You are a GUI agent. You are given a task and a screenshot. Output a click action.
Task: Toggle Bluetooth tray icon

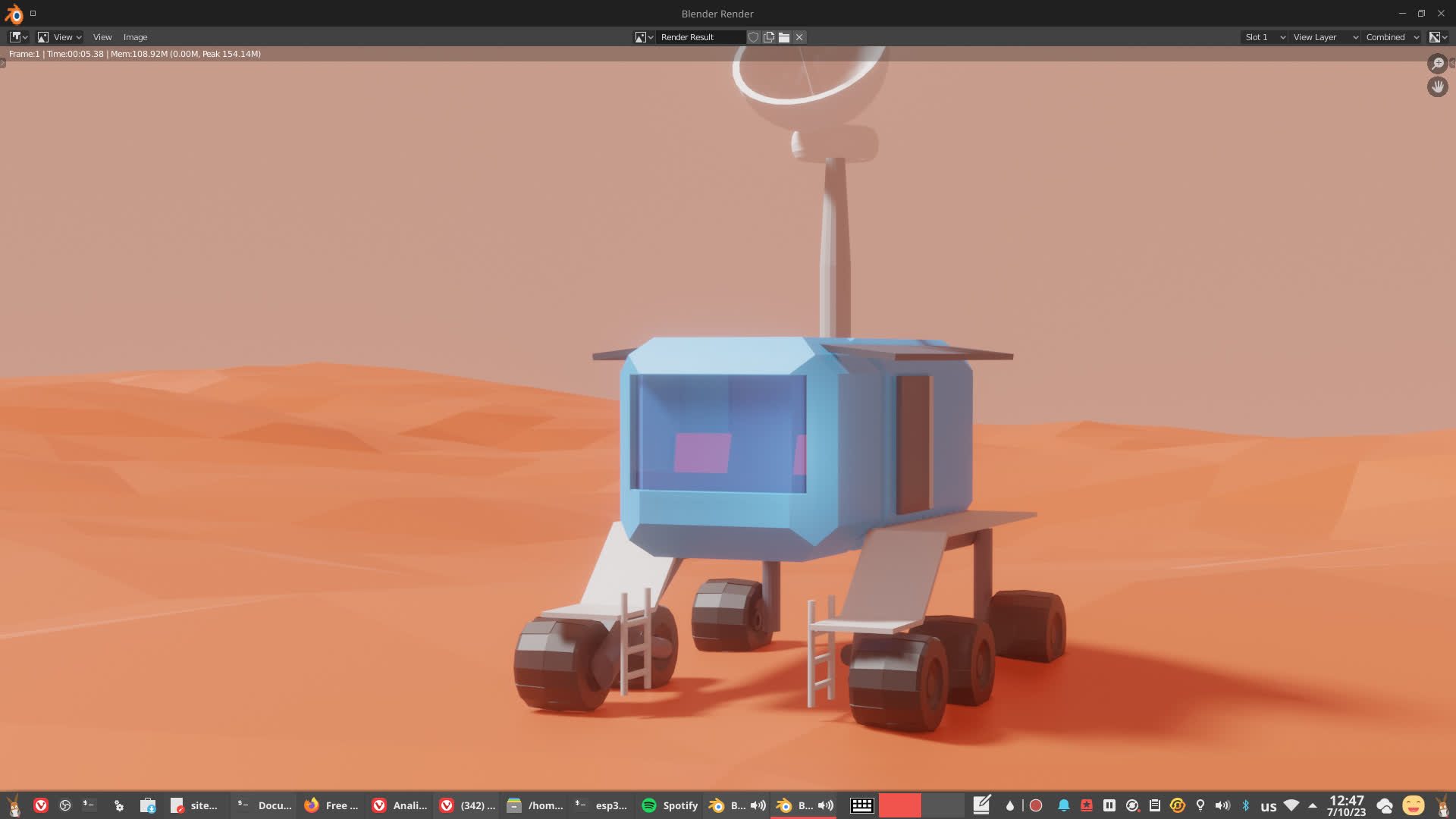(1245, 805)
